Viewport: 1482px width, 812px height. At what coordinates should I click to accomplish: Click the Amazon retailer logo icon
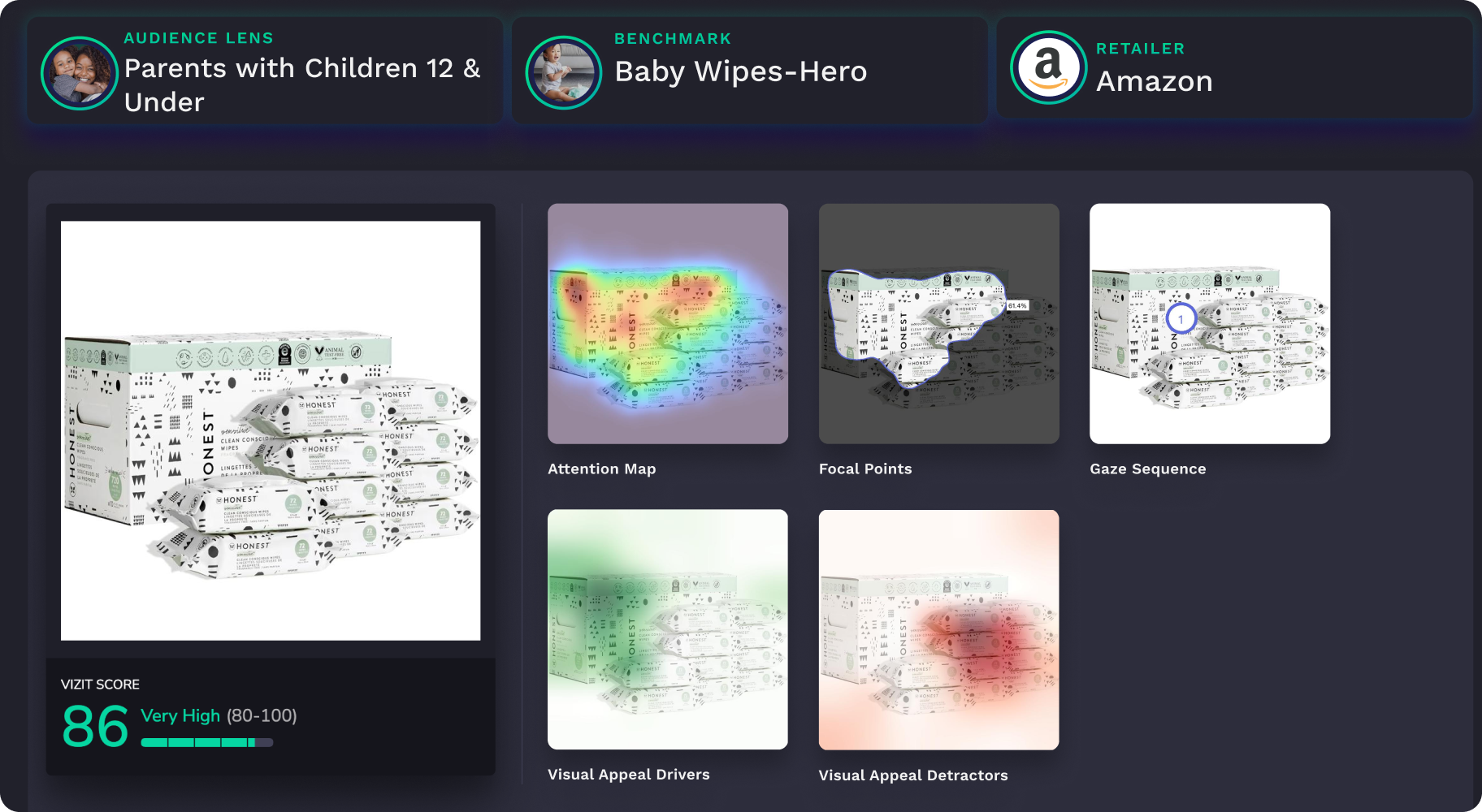point(1048,67)
